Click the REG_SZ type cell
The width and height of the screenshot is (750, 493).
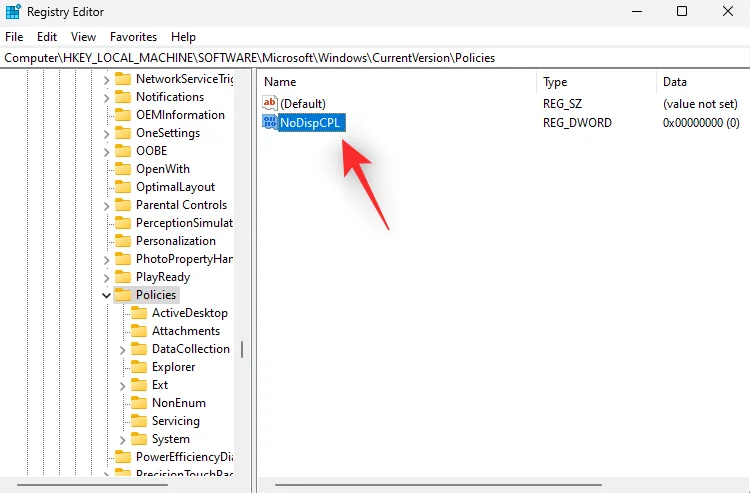click(x=562, y=104)
